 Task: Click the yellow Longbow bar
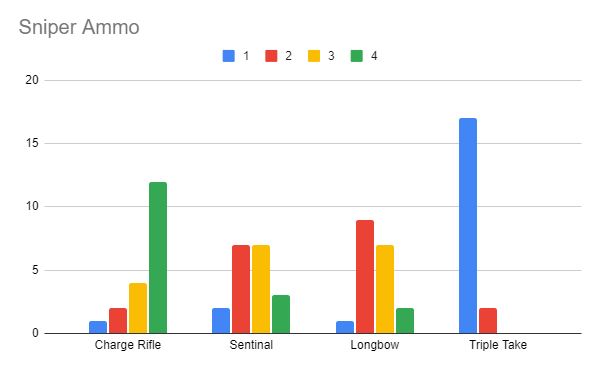pos(385,289)
